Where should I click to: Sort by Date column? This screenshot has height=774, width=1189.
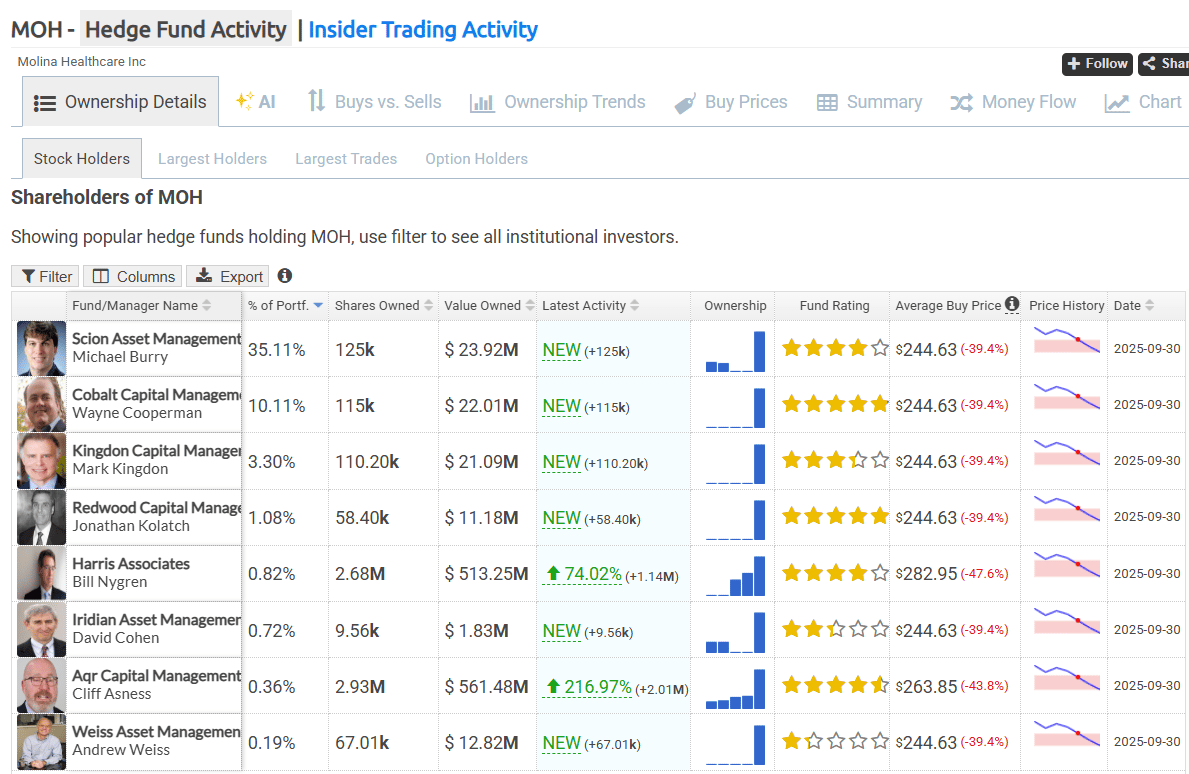(x=1134, y=306)
